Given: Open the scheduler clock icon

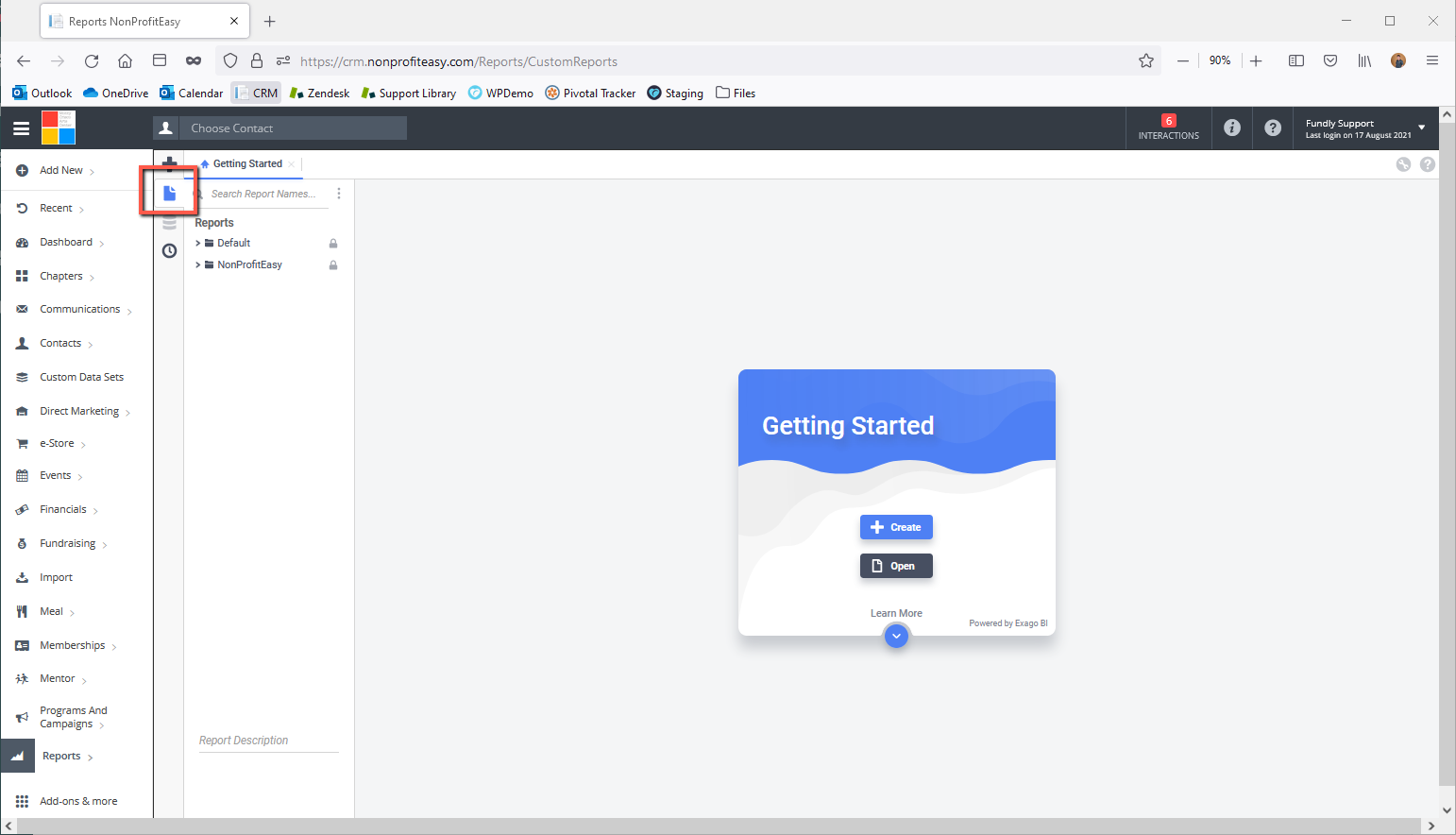Looking at the screenshot, I should tap(169, 250).
